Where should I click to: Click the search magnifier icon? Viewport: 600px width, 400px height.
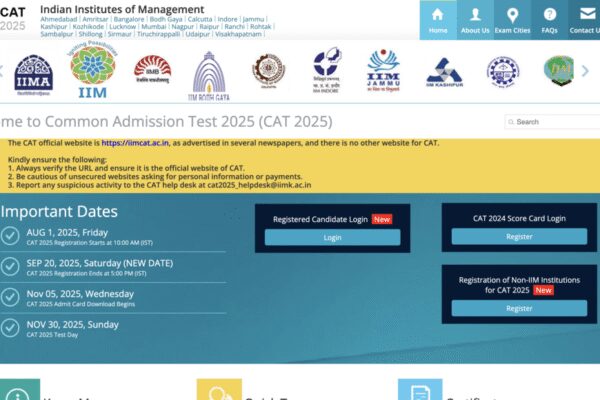tap(511, 122)
